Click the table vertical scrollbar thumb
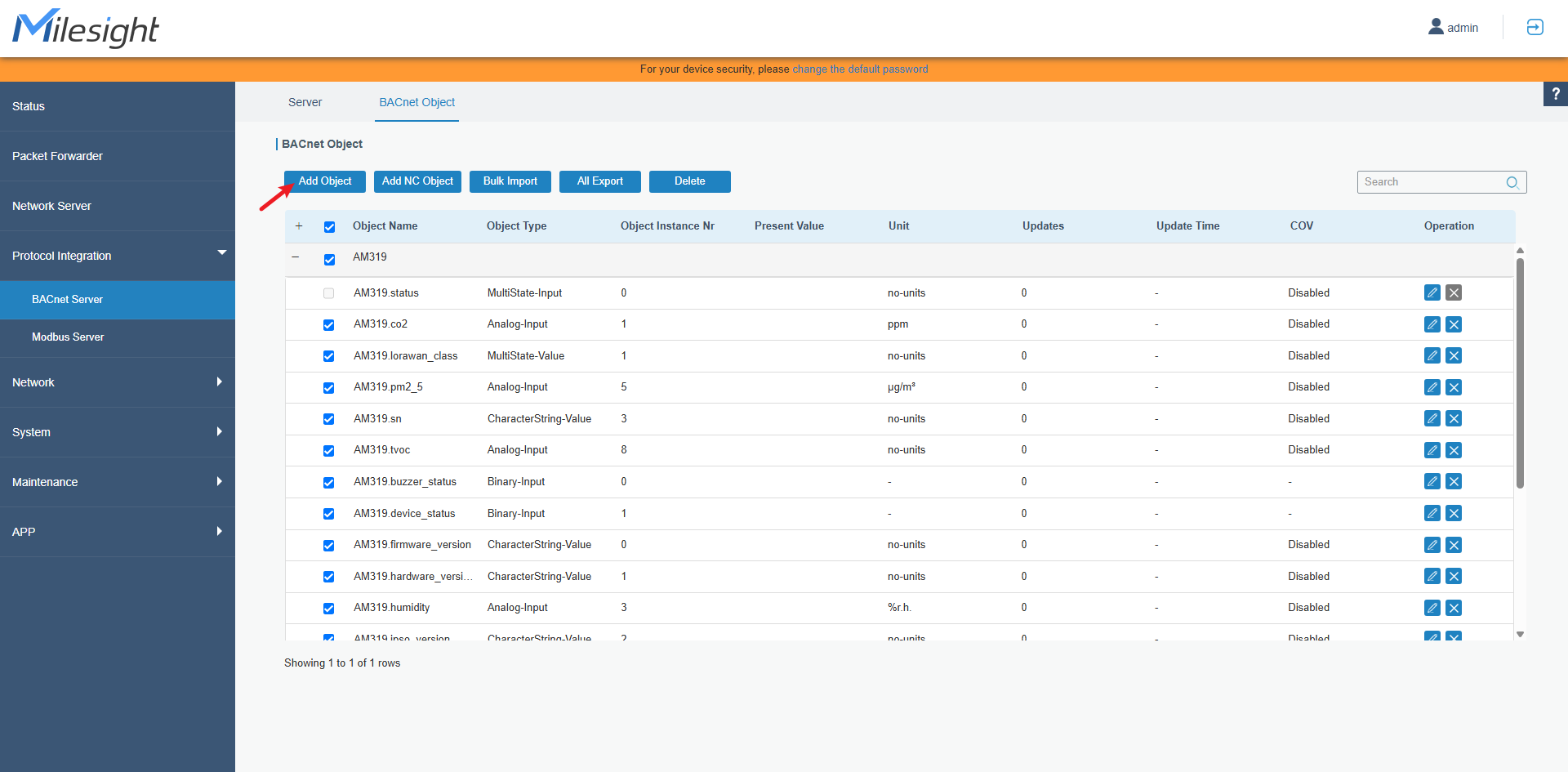1568x772 pixels. coord(1520,373)
